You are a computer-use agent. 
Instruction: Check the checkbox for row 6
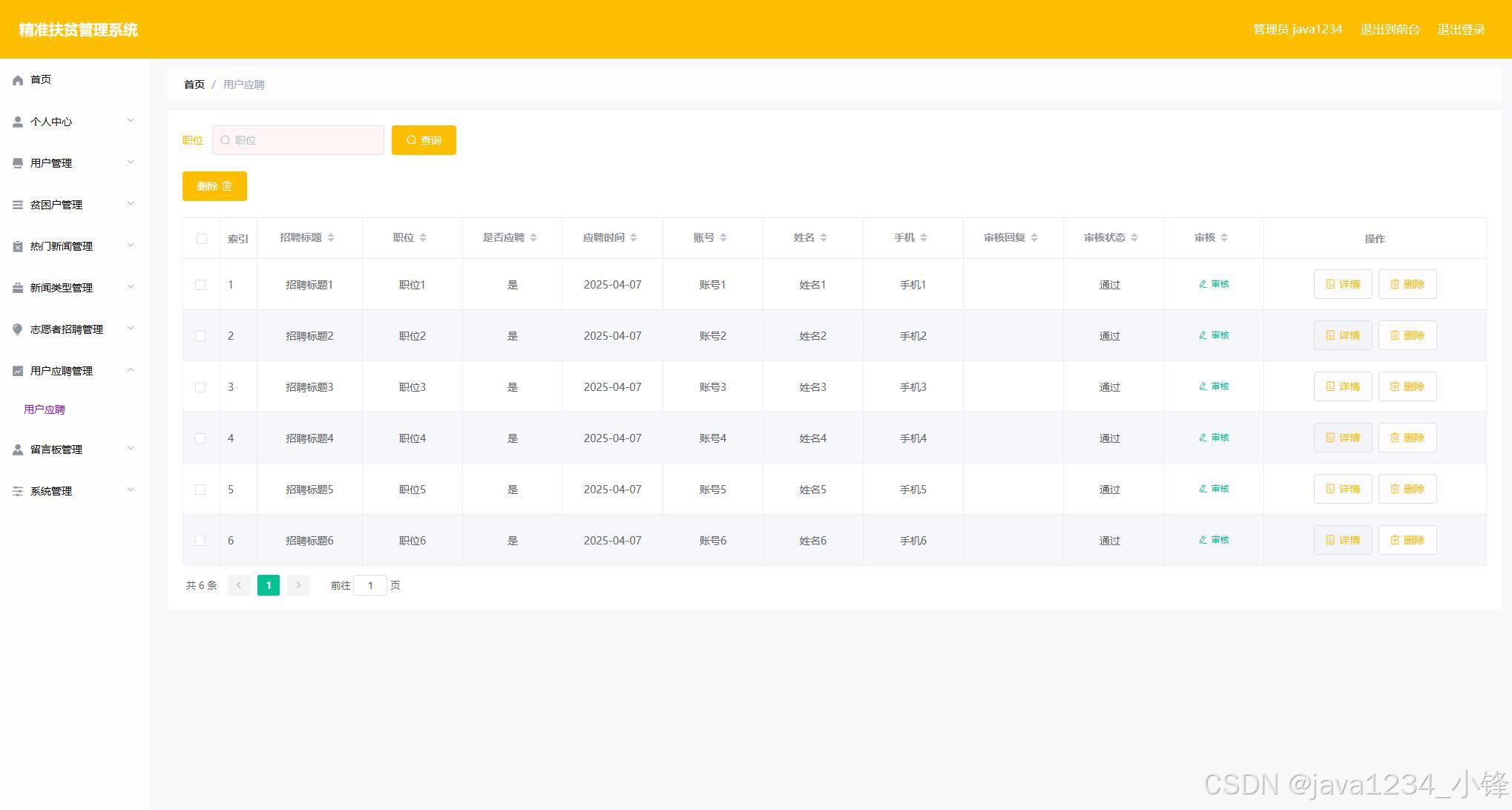[200, 541]
